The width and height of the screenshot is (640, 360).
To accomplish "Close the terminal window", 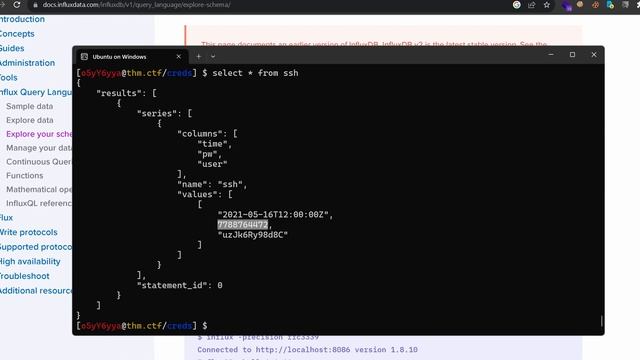I will pos(594,54).
